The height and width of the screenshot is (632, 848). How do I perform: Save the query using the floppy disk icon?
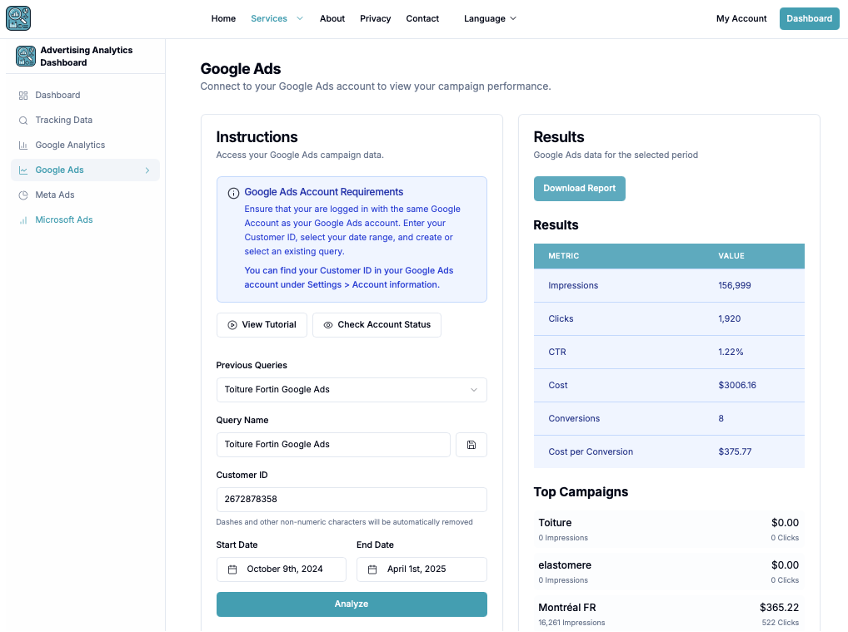pyautogui.click(x=471, y=444)
